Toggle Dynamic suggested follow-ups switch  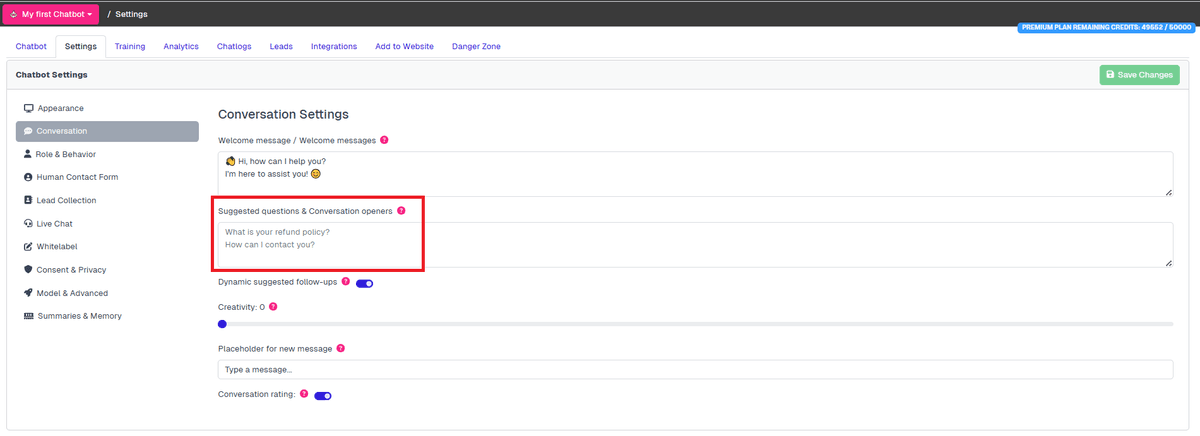pos(364,283)
